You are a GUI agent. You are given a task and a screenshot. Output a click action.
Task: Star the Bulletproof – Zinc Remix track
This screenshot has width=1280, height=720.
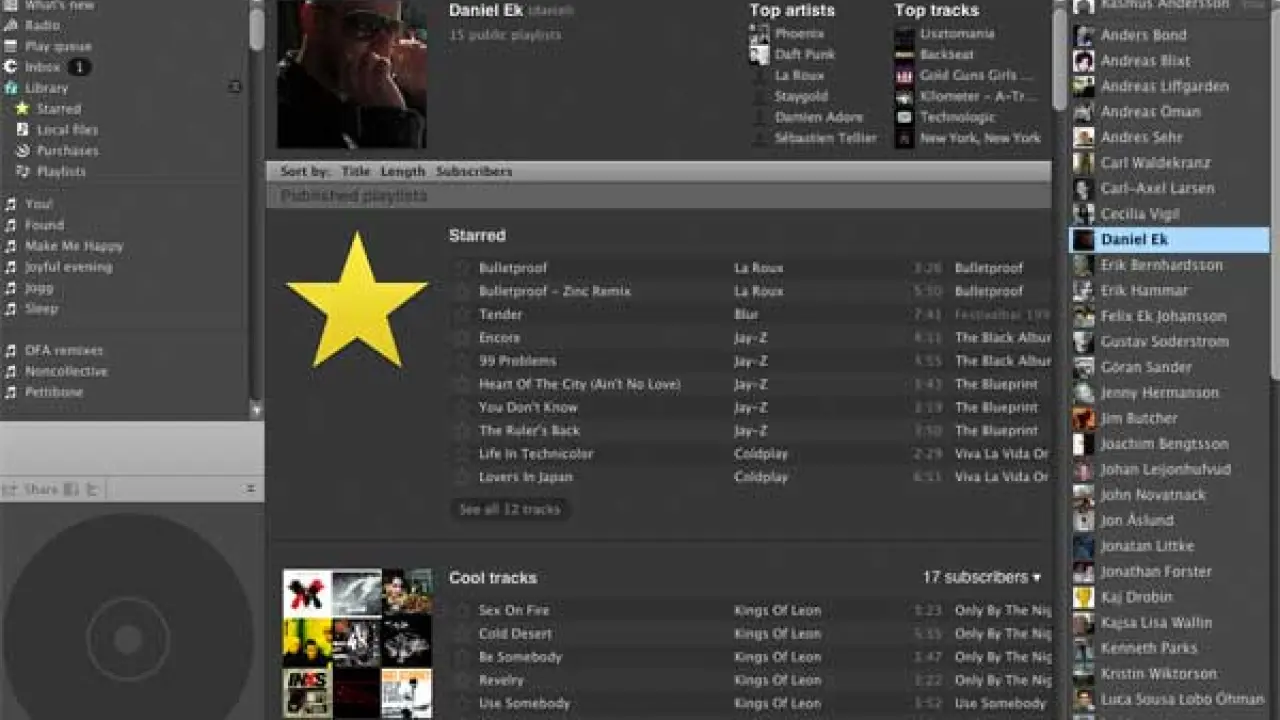(461, 292)
